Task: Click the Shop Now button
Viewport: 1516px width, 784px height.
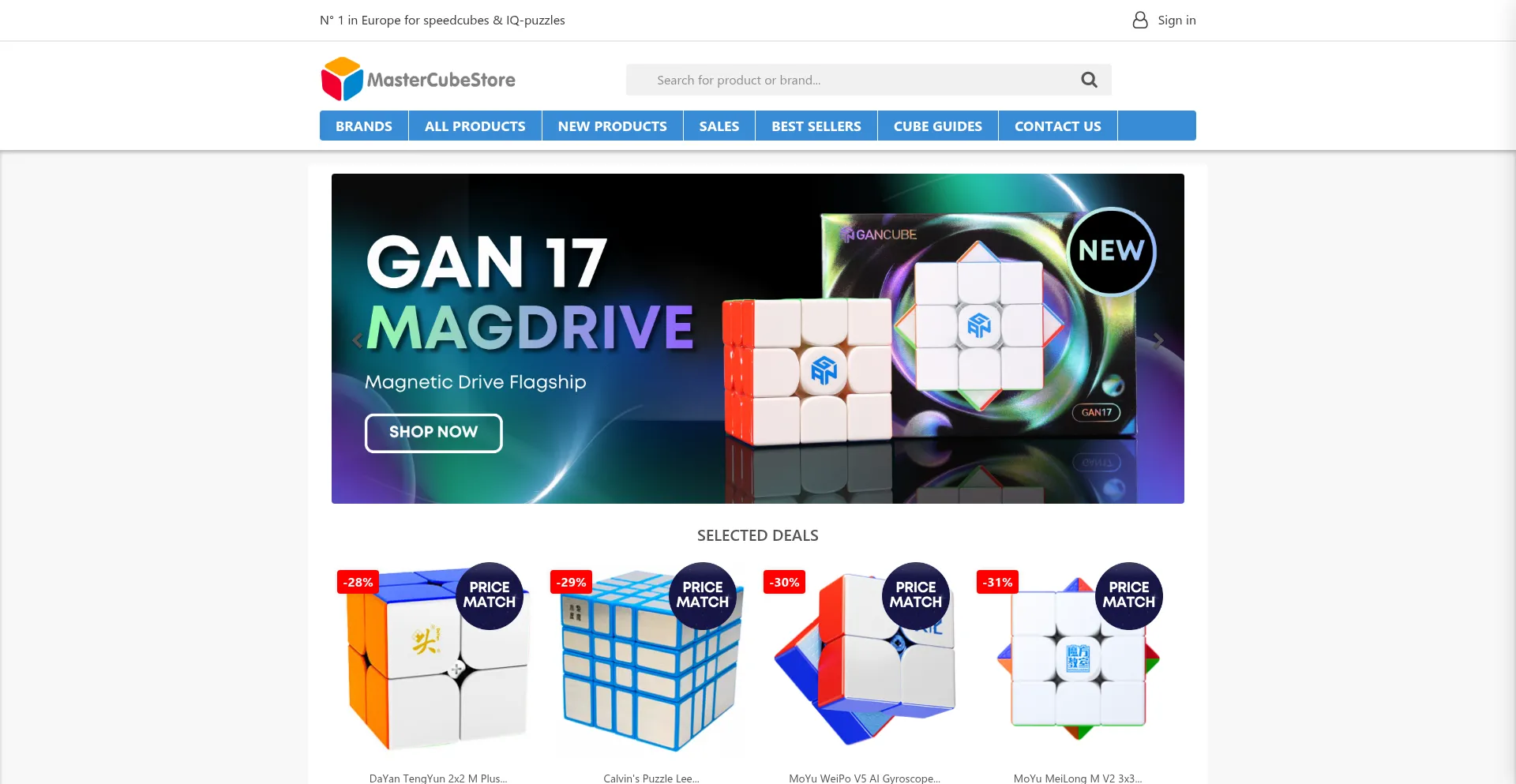Action: (x=433, y=433)
